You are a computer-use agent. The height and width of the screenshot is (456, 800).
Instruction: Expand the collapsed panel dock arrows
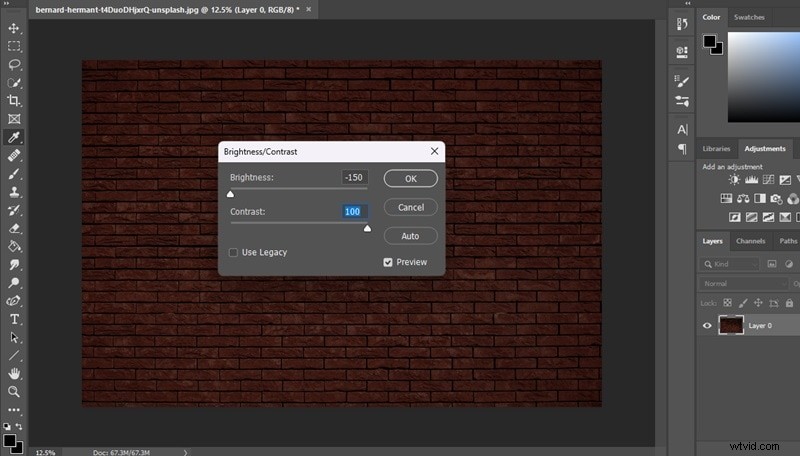coord(688,3)
